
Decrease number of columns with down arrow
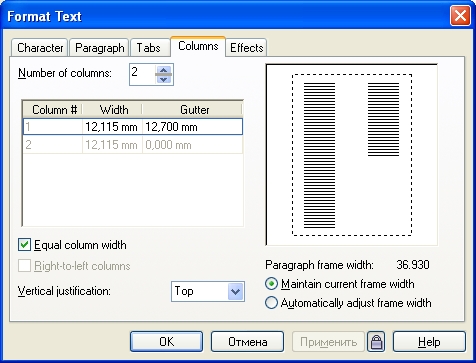click(x=163, y=79)
